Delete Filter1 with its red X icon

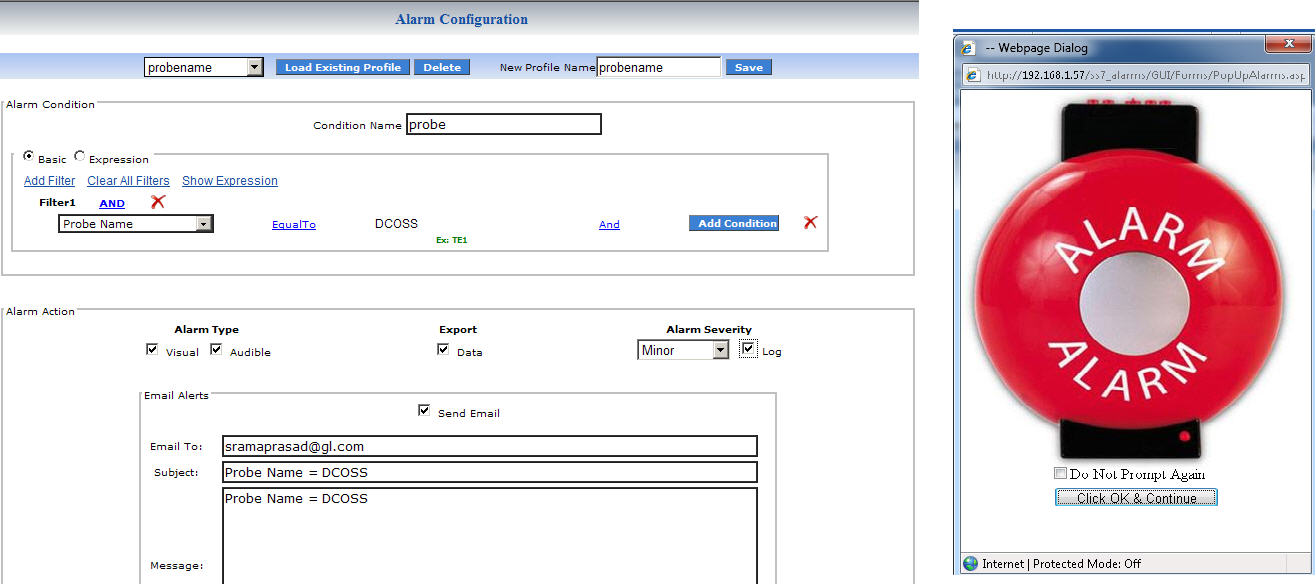157,202
